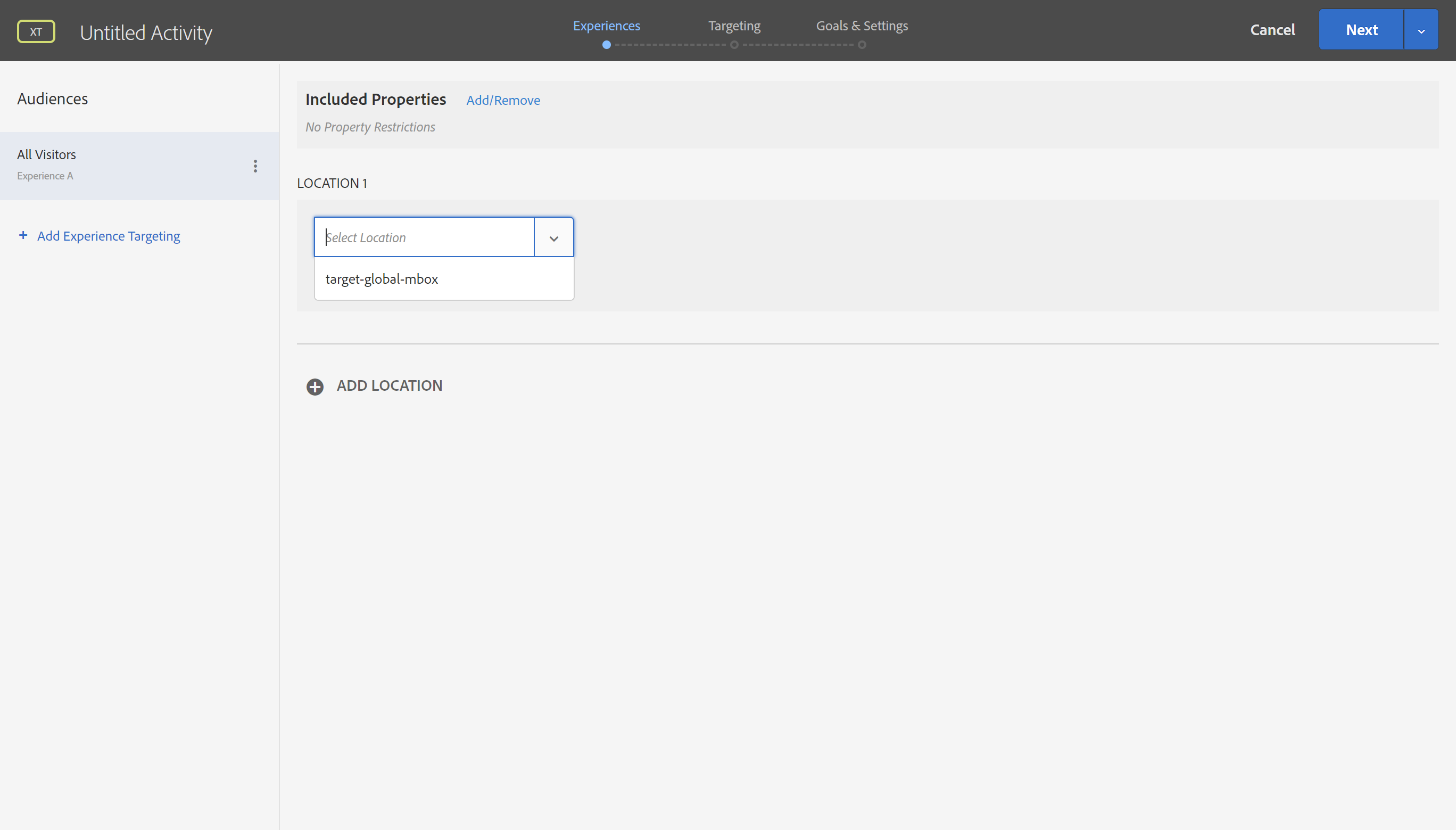Click the Add Experience Targeting link
1456x830 pixels.
pos(109,236)
